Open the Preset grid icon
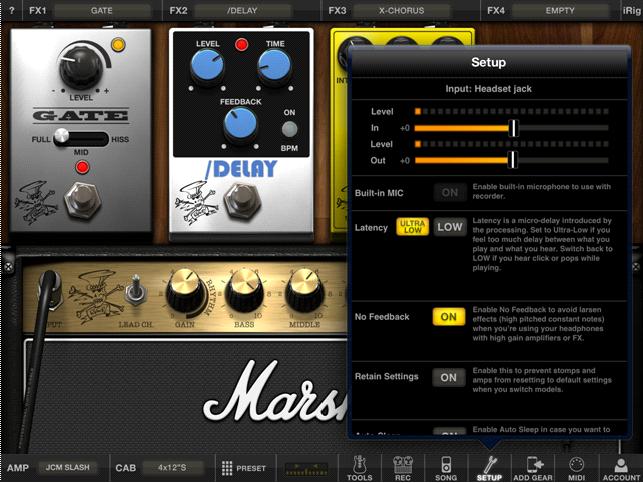The image size is (643, 483). [227, 468]
